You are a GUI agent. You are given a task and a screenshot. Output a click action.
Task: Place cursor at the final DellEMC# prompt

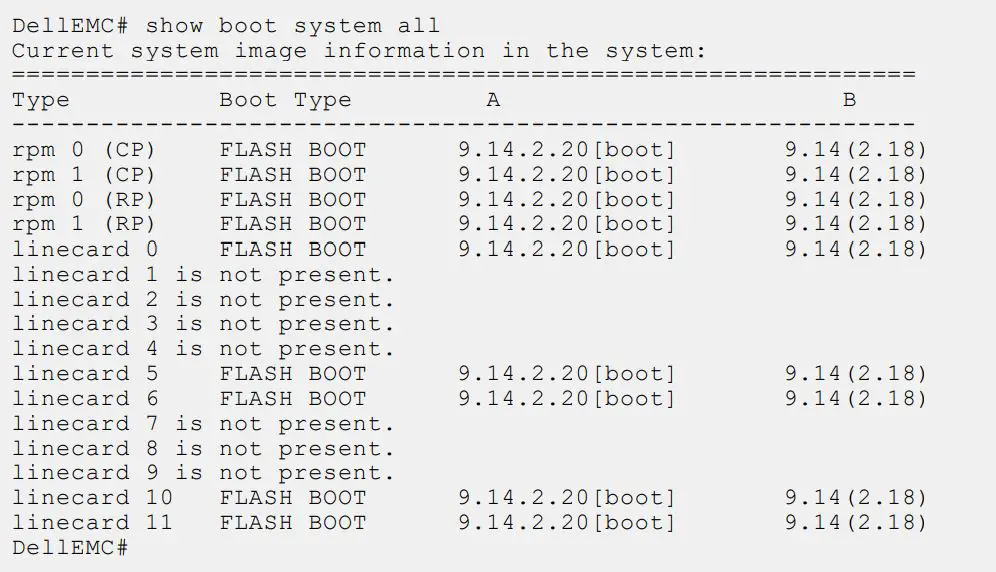pos(134,548)
